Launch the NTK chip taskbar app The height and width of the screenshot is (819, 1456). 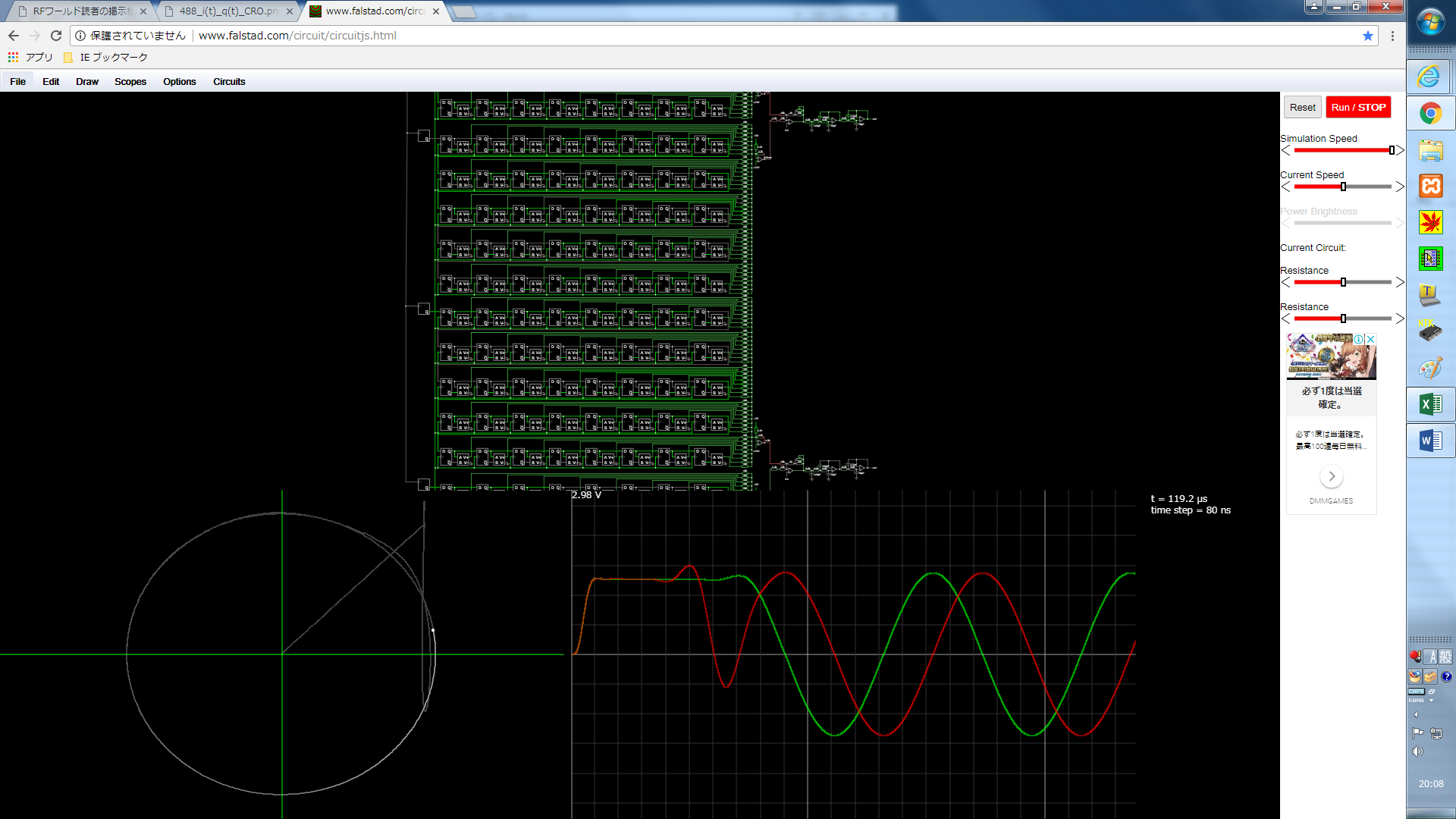1431,331
